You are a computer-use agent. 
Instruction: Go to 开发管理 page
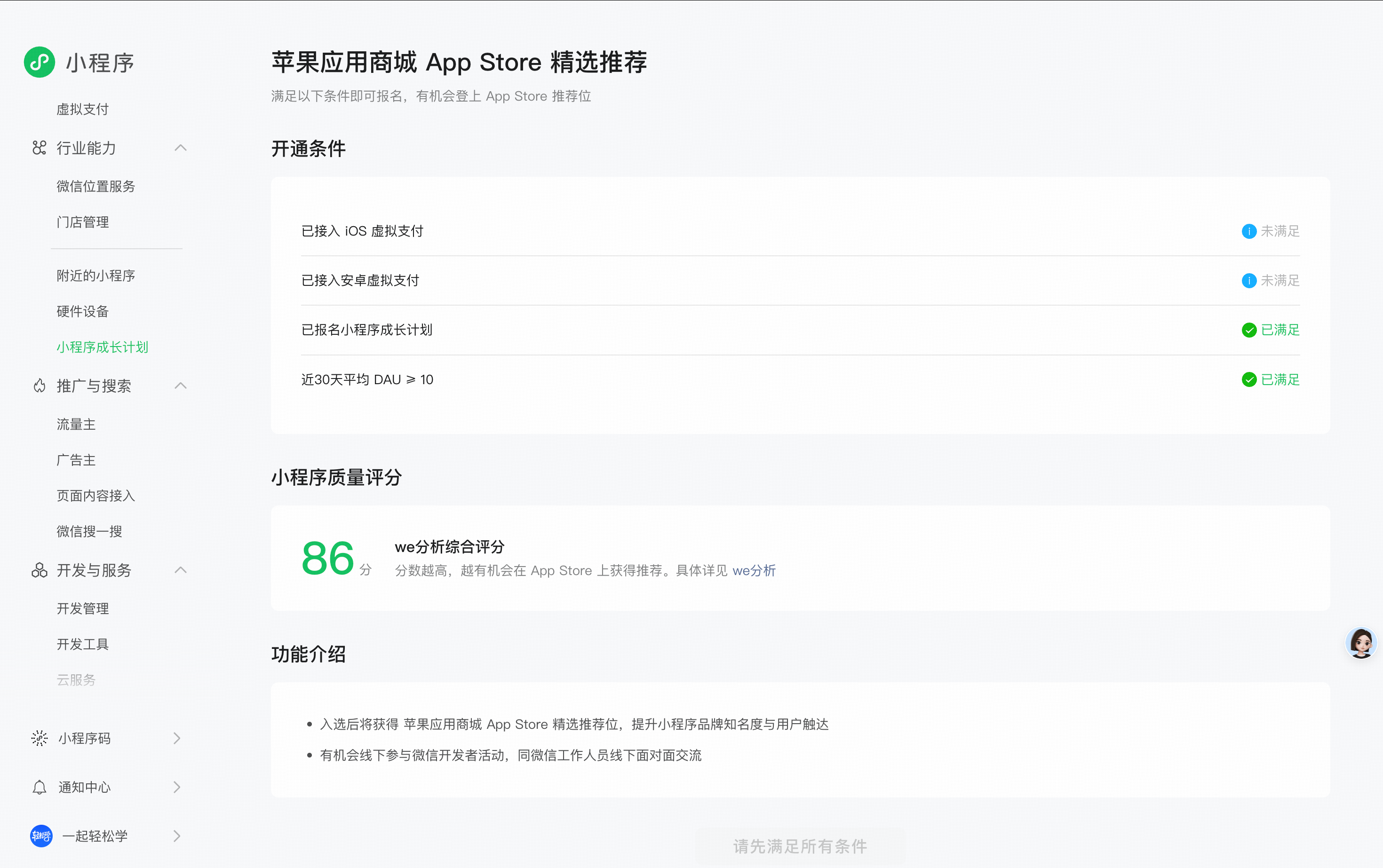click(x=83, y=608)
